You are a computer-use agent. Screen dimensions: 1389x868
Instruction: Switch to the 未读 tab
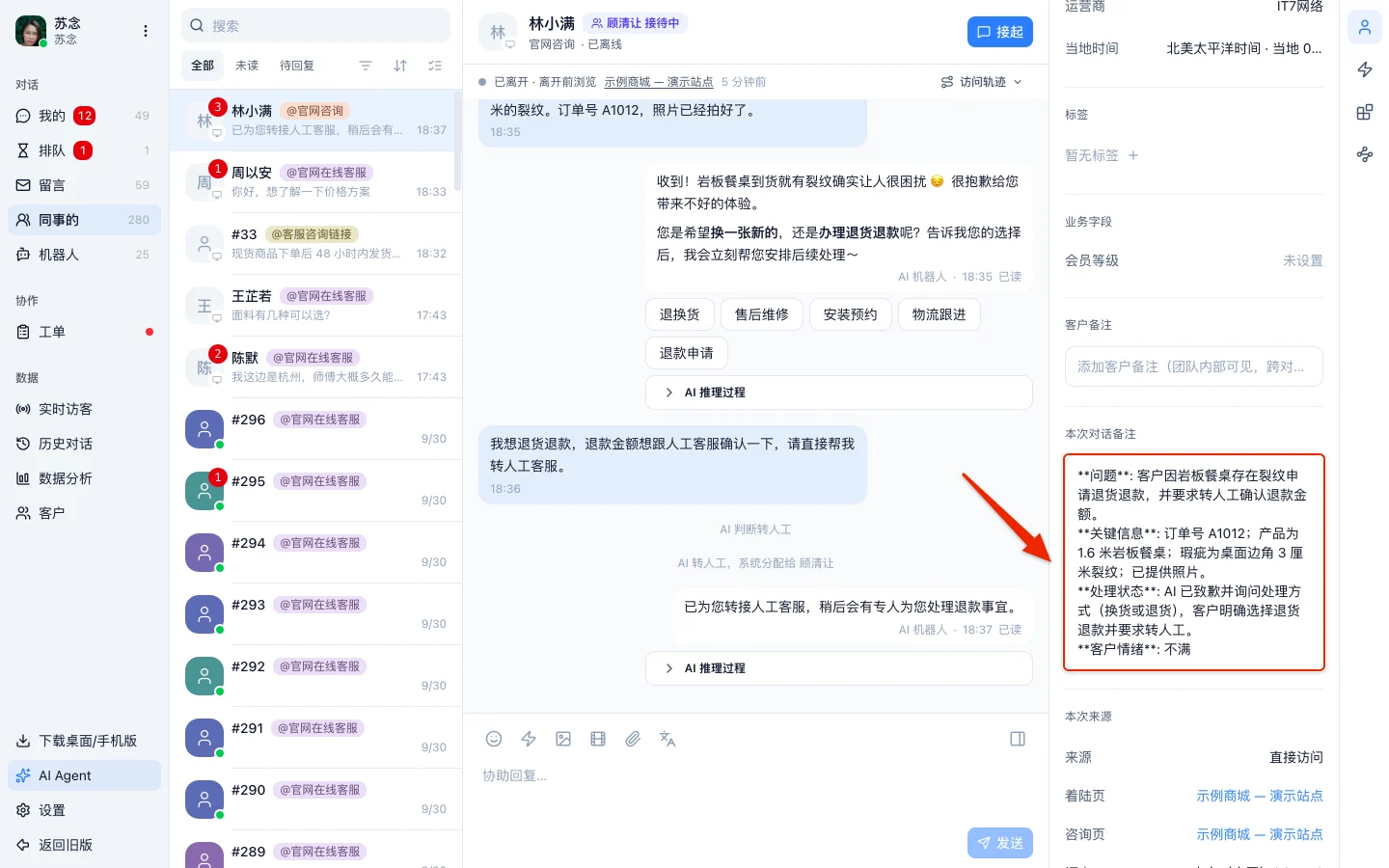click(247, 66)
